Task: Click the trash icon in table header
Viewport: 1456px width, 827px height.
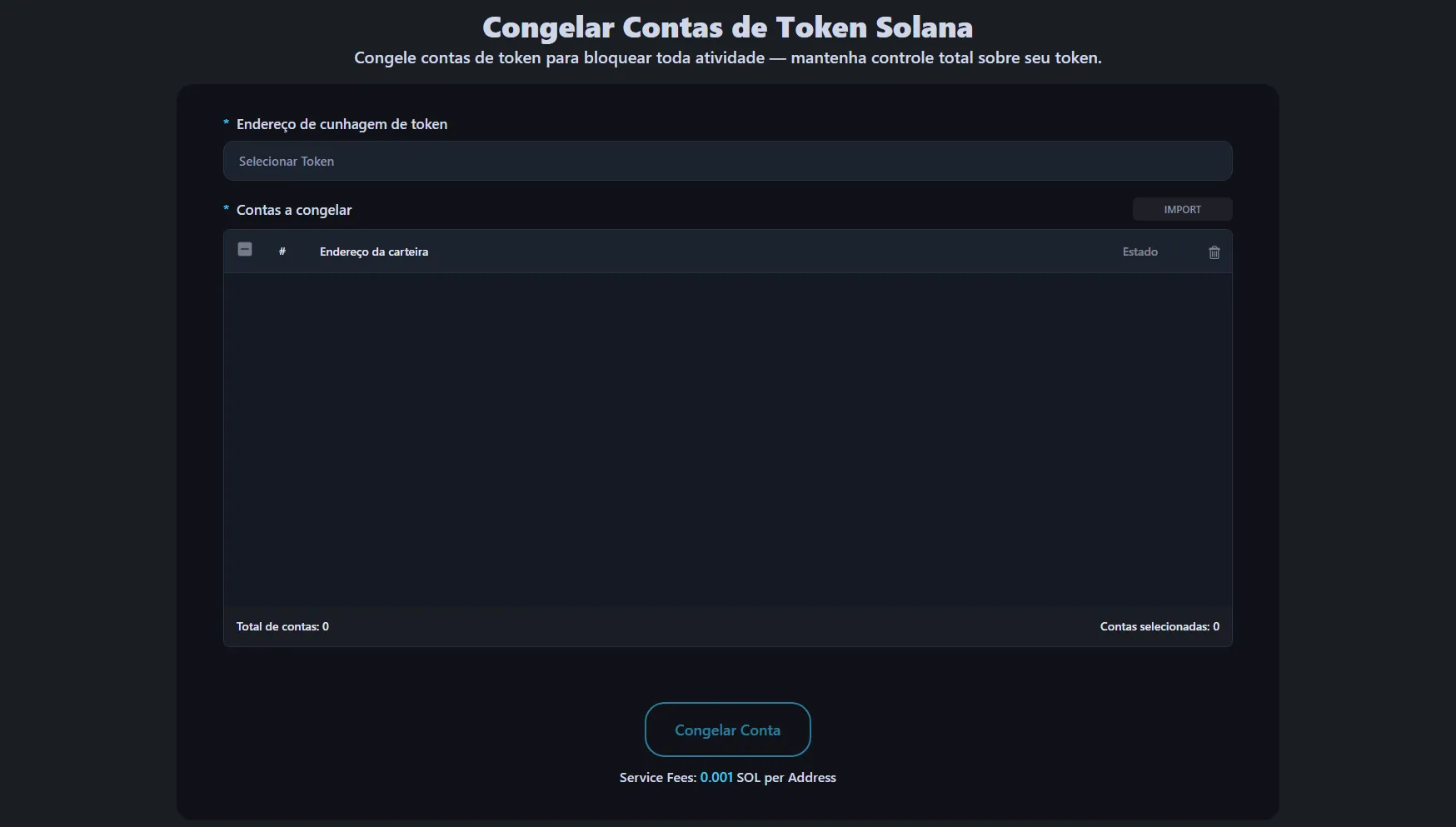Action: click(1214, 252)
